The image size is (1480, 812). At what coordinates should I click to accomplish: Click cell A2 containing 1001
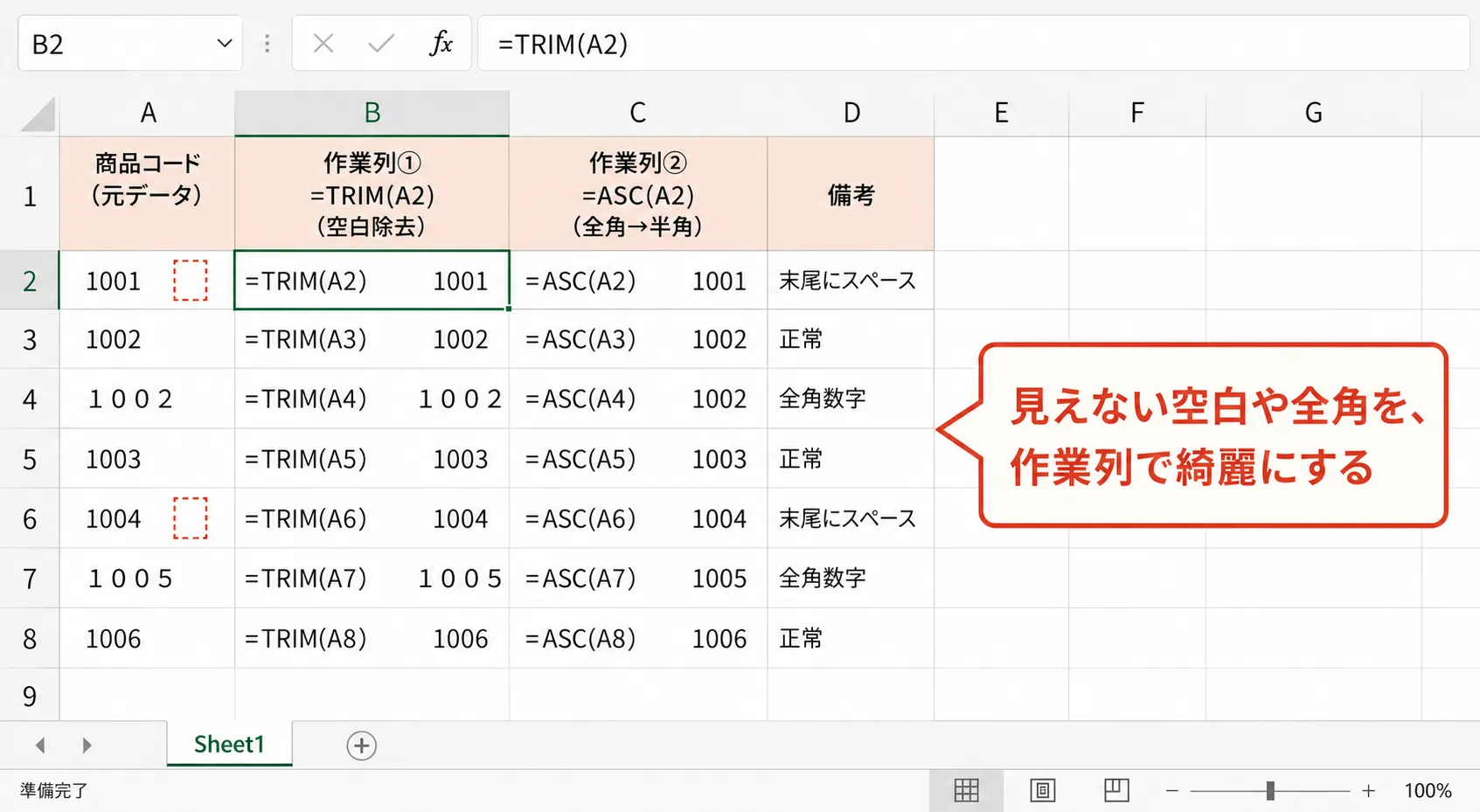click(147, 281)
